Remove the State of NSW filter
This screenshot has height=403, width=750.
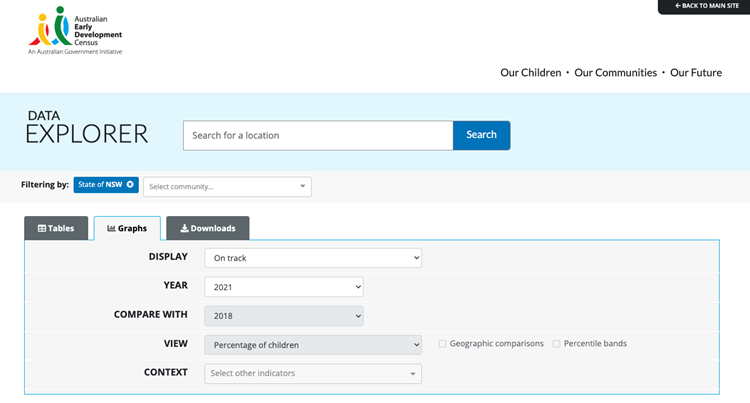coord(130,185)
